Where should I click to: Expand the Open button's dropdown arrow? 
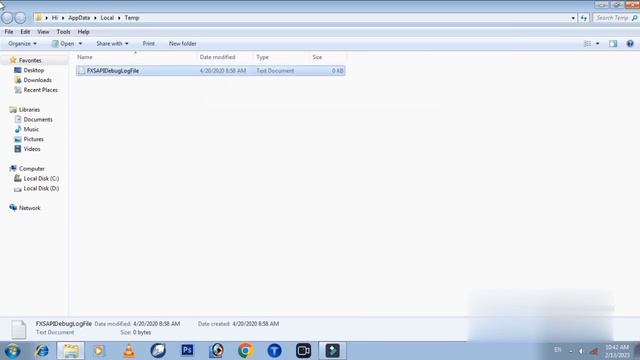pyautogui.click(x=80, y=44)
